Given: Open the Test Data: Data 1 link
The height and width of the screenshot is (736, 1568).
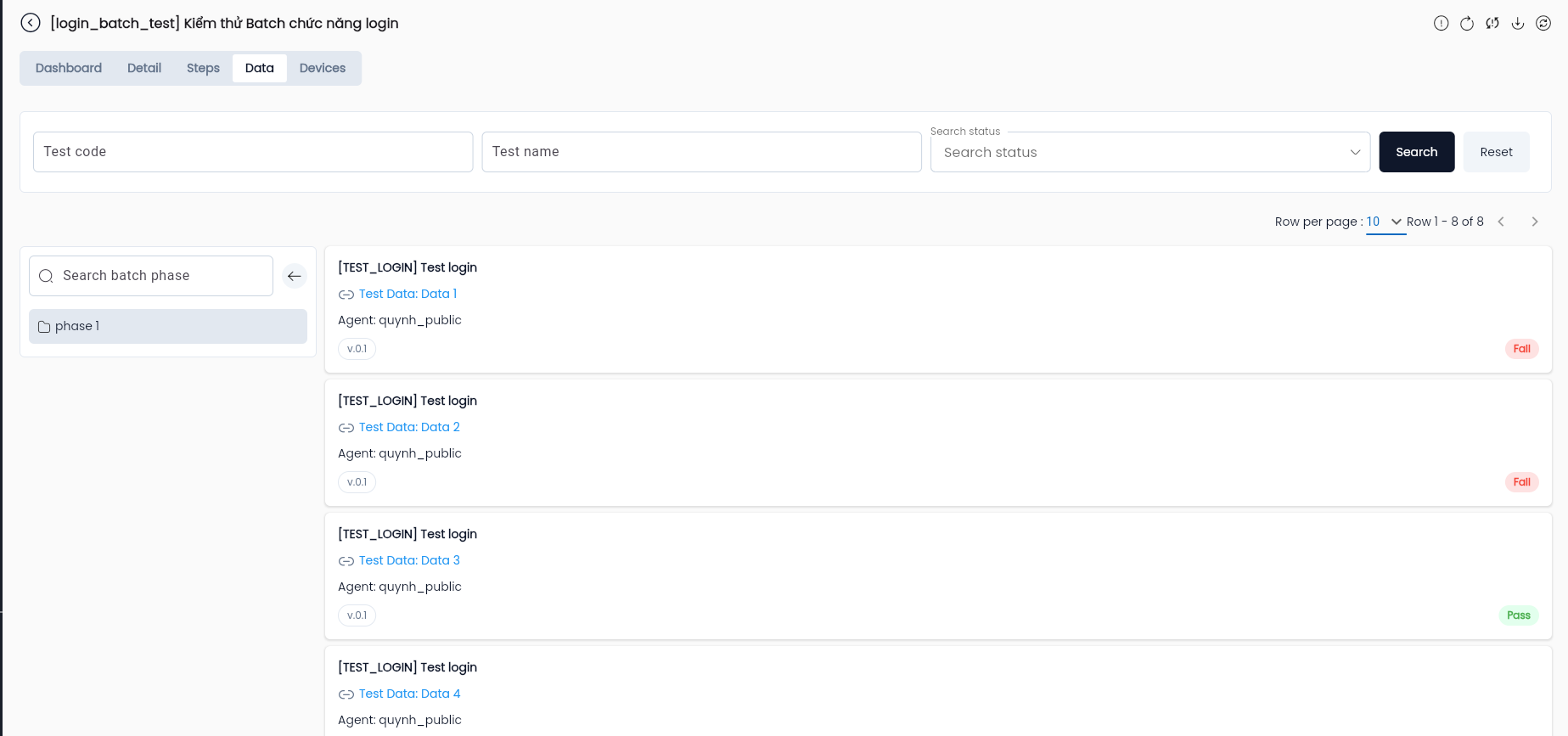Looking at the screenshot, I should pos(407,294).
